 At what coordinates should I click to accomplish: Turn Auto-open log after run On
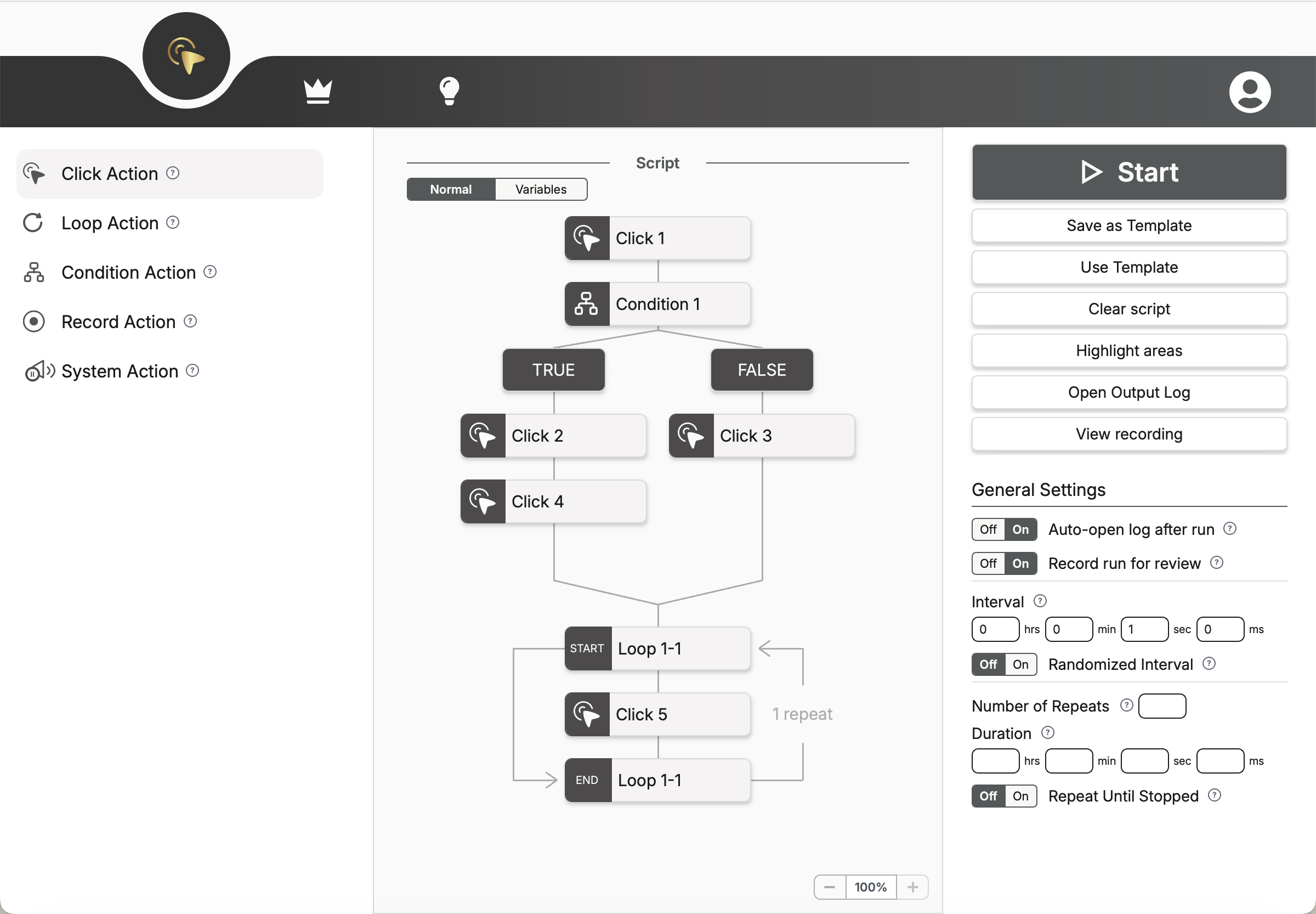(x=1020, y=530)
